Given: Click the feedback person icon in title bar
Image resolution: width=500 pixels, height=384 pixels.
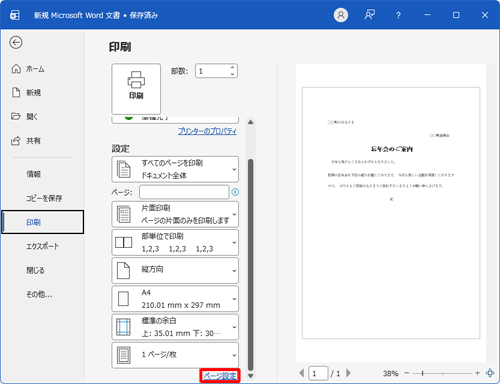Looking at the screenshot, I should tap(369, 15).
